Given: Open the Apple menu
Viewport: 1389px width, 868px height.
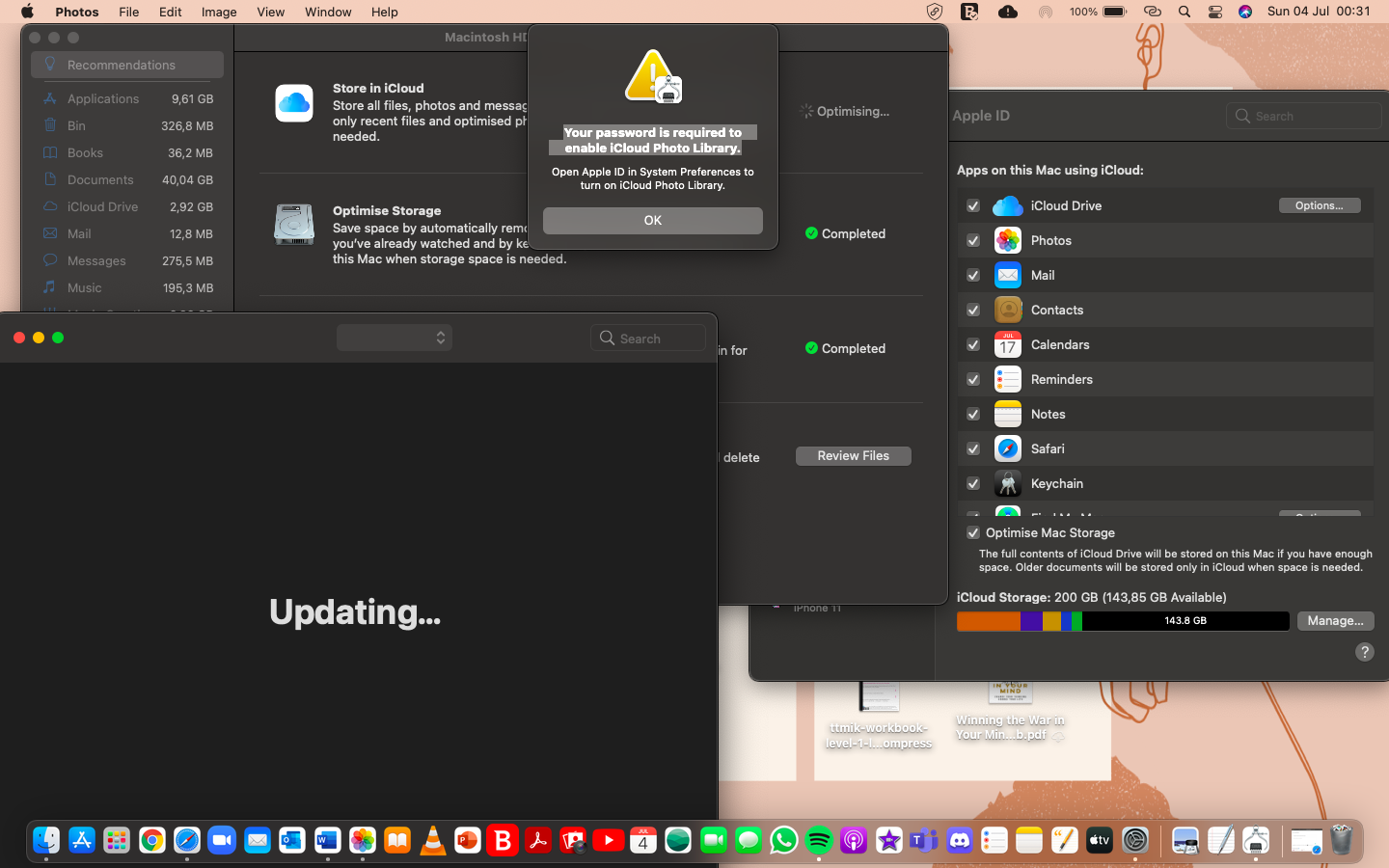Looking at the screenshot, I should point(27,12).
